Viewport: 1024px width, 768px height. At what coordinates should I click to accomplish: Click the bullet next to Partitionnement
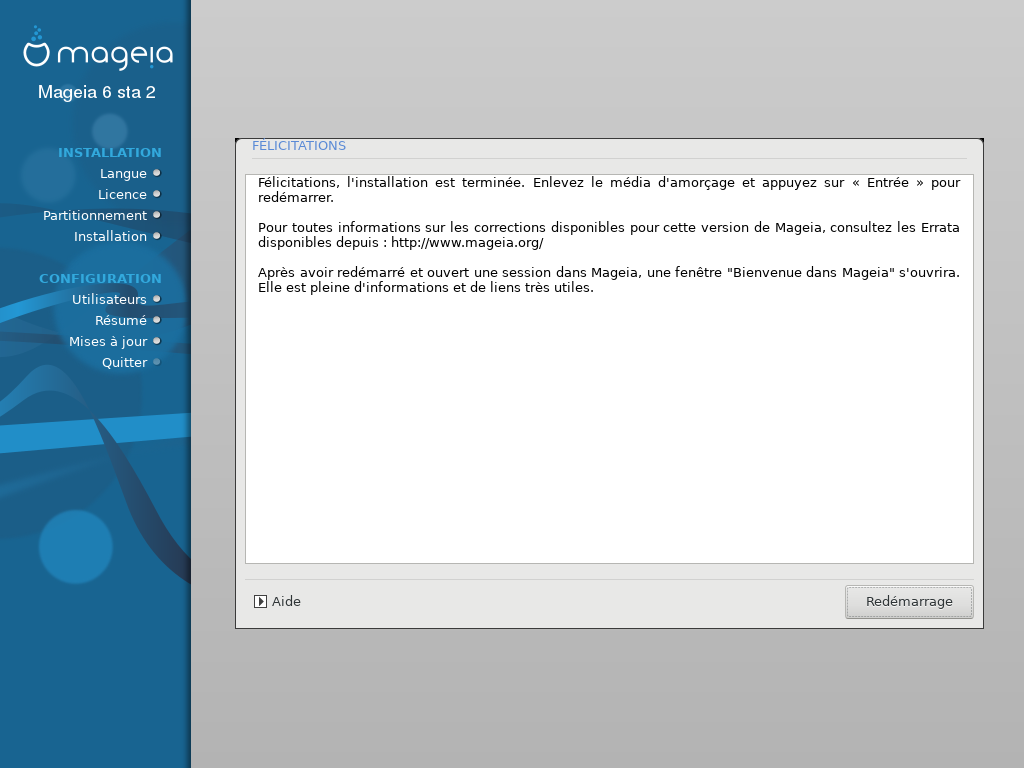[x=157, y=215]
